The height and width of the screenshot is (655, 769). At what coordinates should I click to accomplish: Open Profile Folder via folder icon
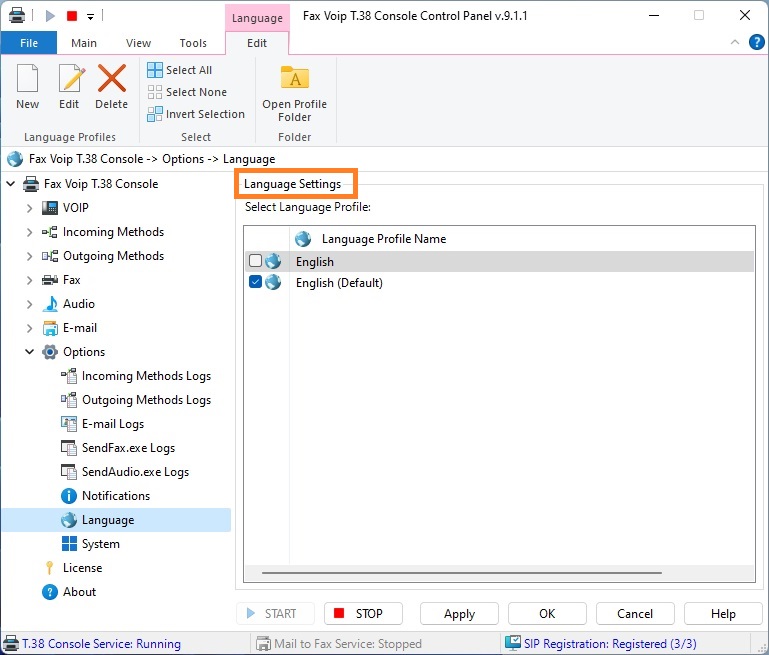294,77
